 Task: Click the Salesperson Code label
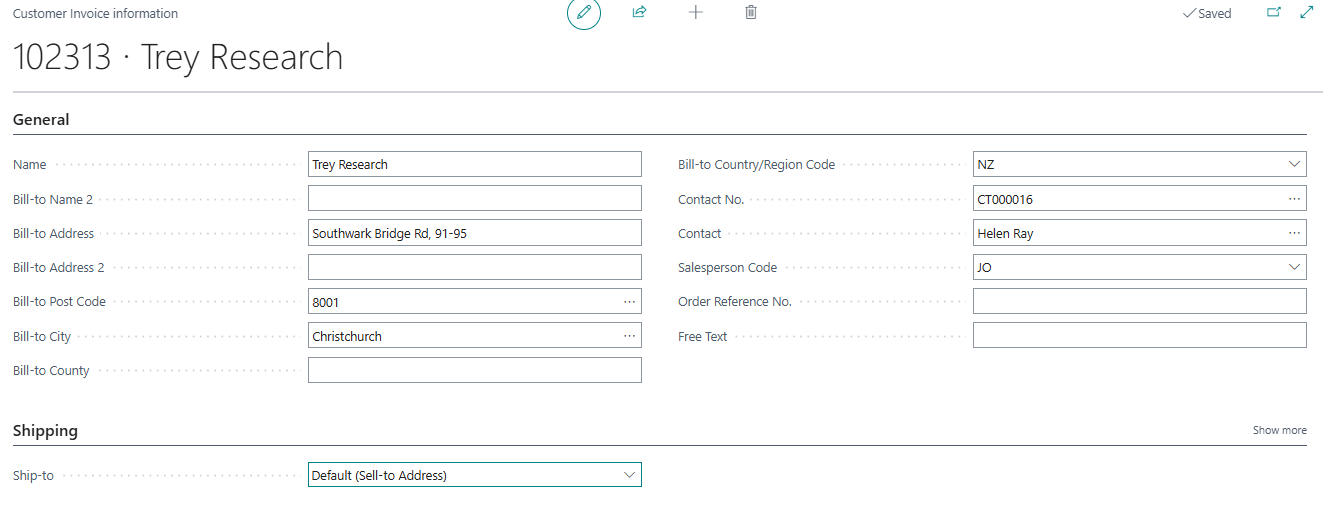(x=727, y=267)
